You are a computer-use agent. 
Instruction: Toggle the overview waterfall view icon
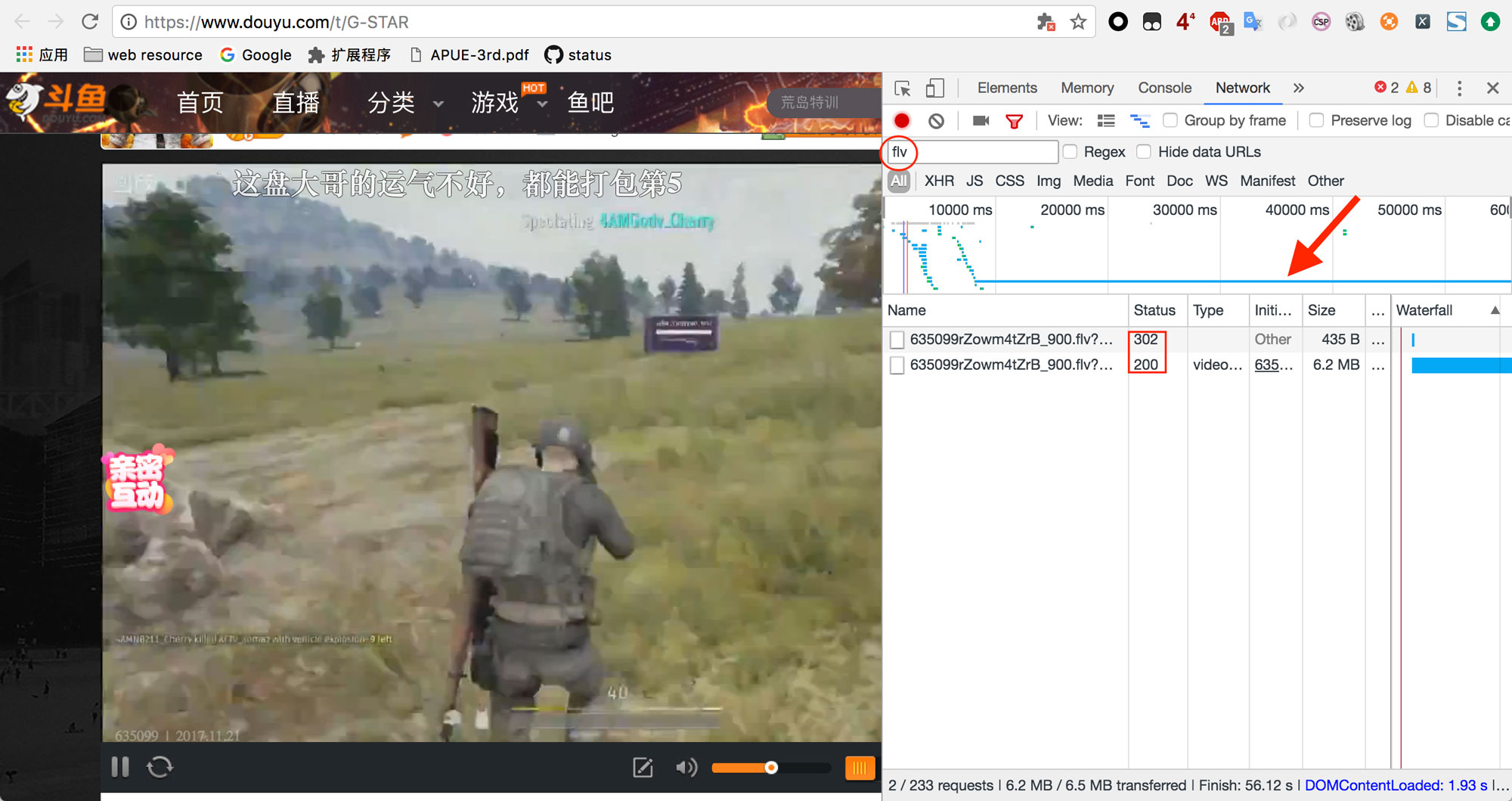(x=1139, y=120)
